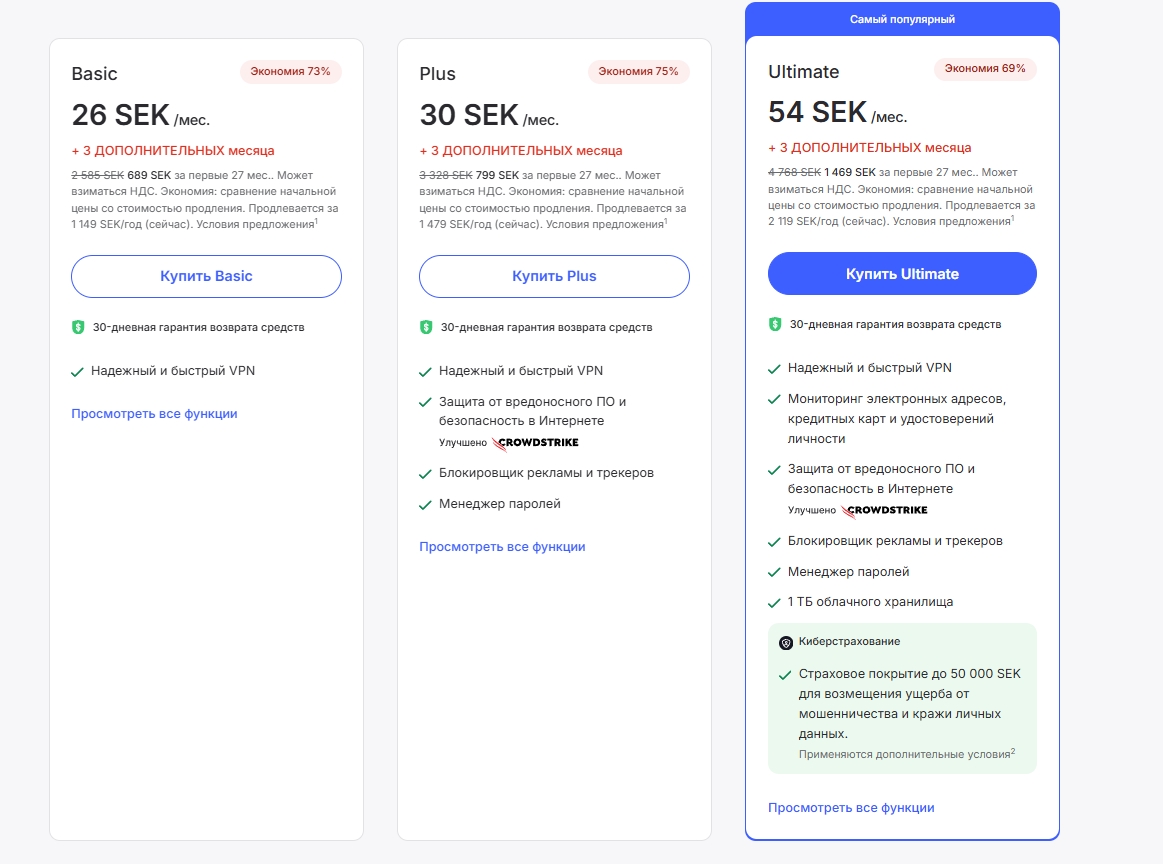This screenshot has width=1163, height=864.
Task: Open Просмотреть все функции link under Basic
Action: click(154, 413)
